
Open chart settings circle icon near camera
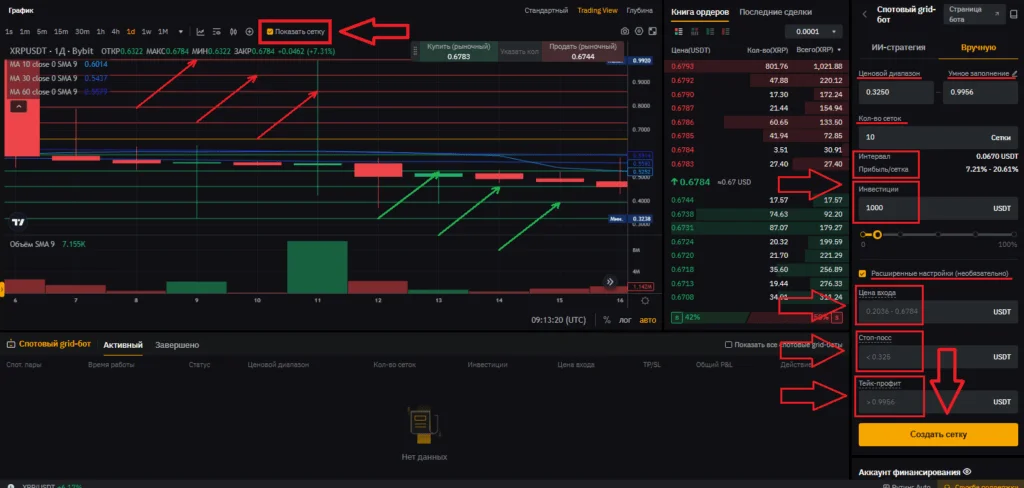click(639, 31)
